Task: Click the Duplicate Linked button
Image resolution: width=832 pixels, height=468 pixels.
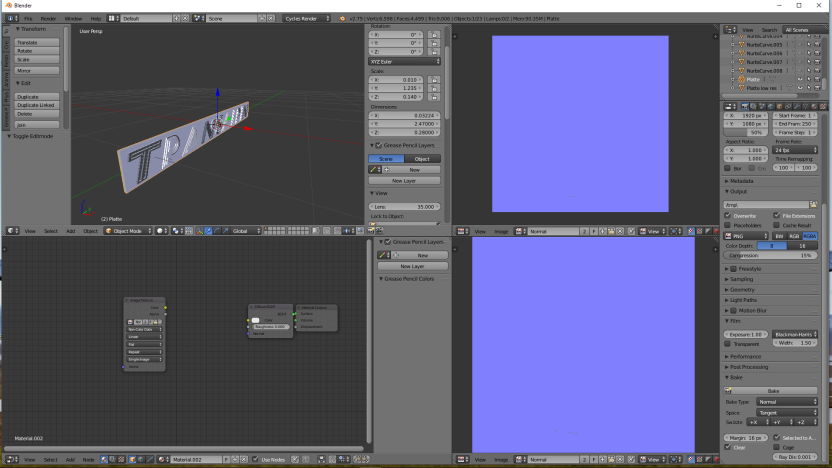Action: point(37,105)
